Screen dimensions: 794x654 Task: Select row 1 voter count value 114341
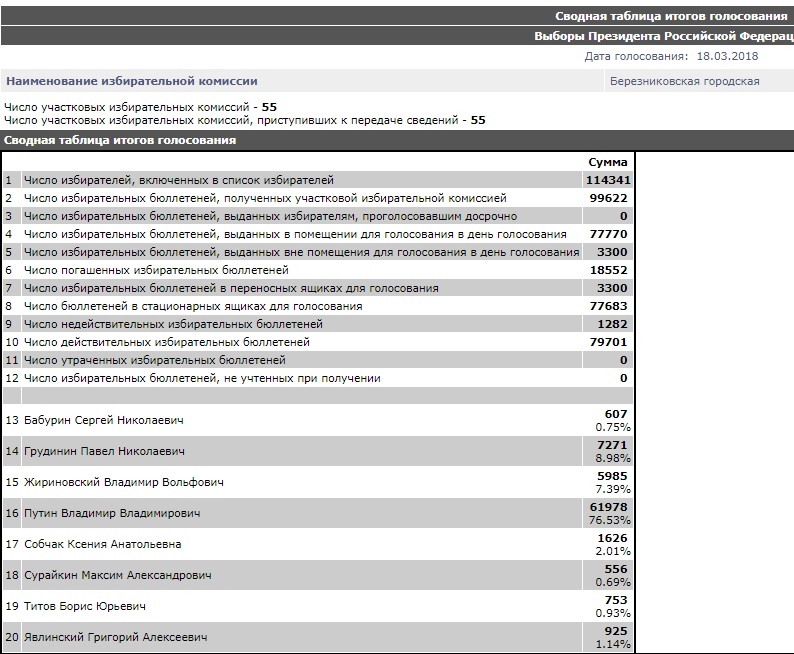click(606, 180)
